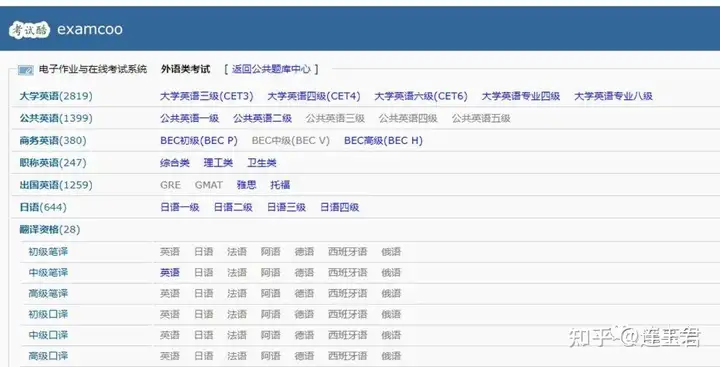Click 日语 in the 初级笔译 row

203,251
